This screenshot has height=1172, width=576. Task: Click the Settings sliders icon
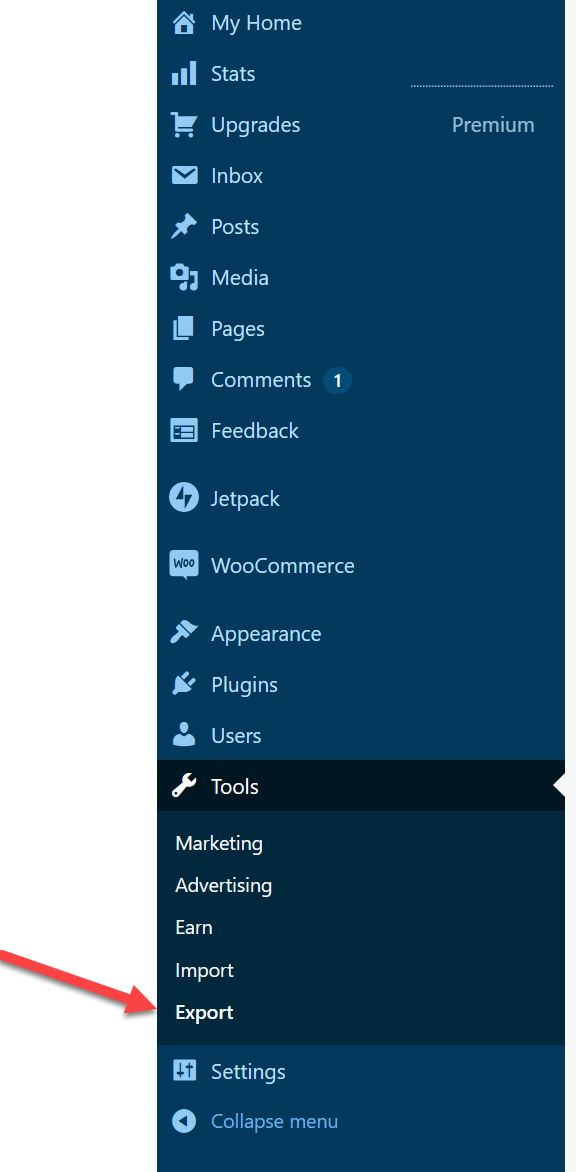pos(184,1071)
